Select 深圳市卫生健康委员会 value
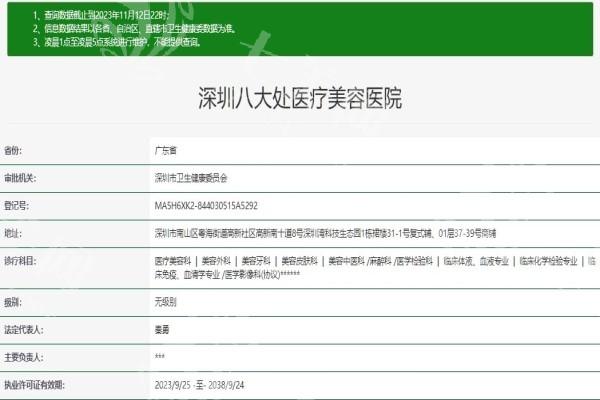 pyautogui.click(x=191, y=178)
